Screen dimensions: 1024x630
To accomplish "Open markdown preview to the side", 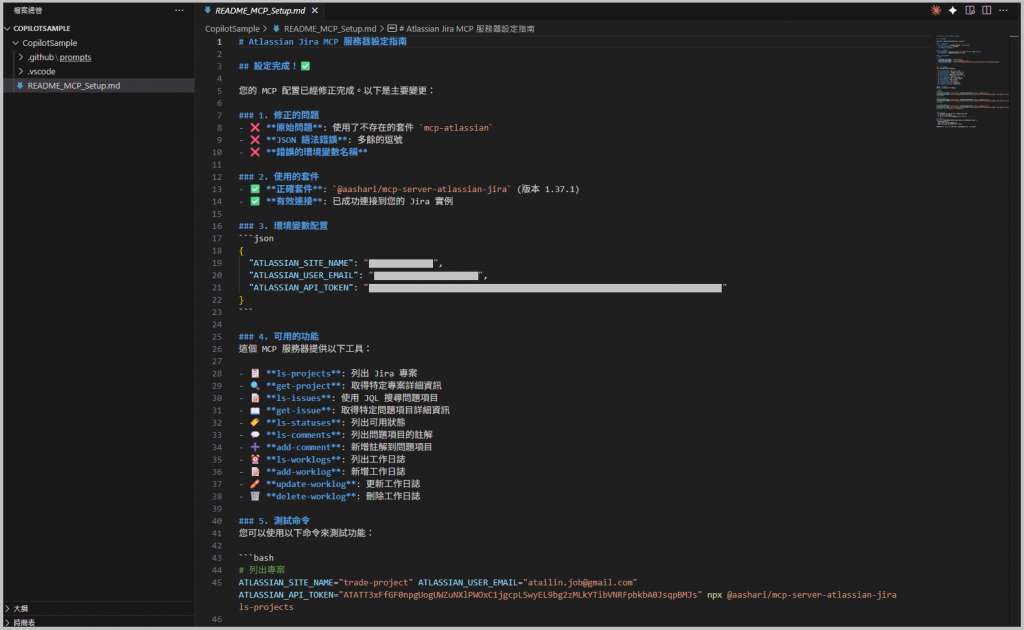I will [970, 10].
